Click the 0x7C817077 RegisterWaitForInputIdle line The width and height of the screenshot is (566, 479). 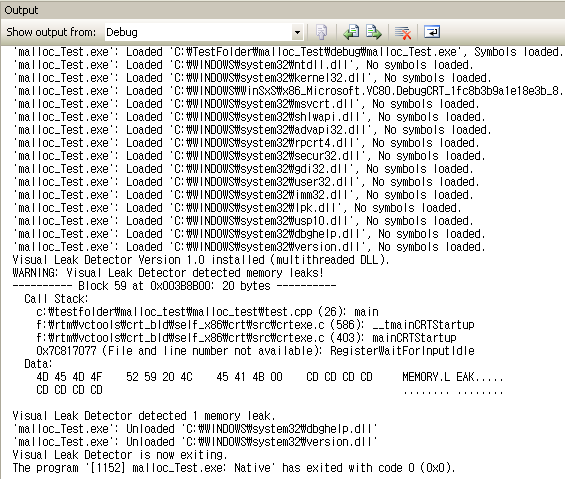255,351
